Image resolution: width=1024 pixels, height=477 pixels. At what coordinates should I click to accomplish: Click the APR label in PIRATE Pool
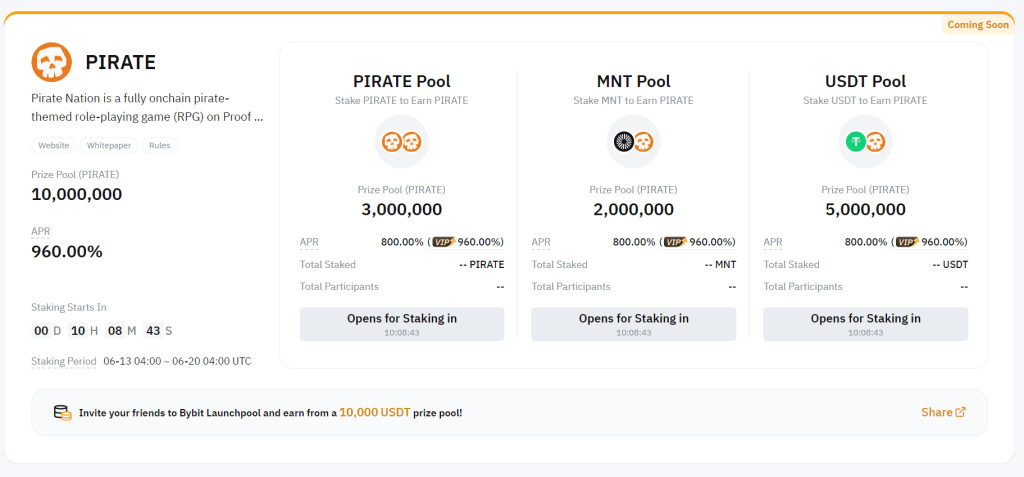pos(309,242)
